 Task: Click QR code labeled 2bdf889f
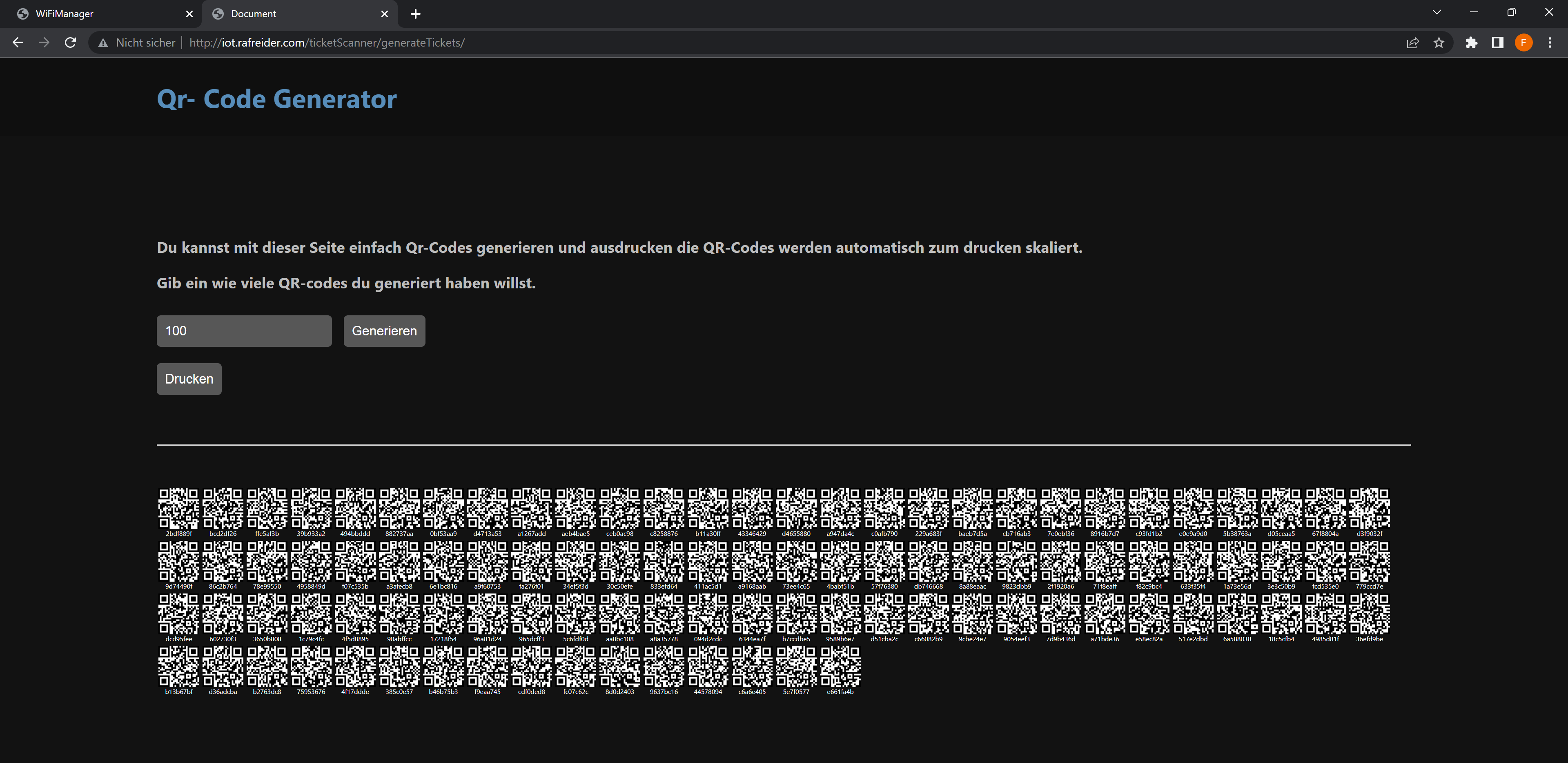(178, 508)
